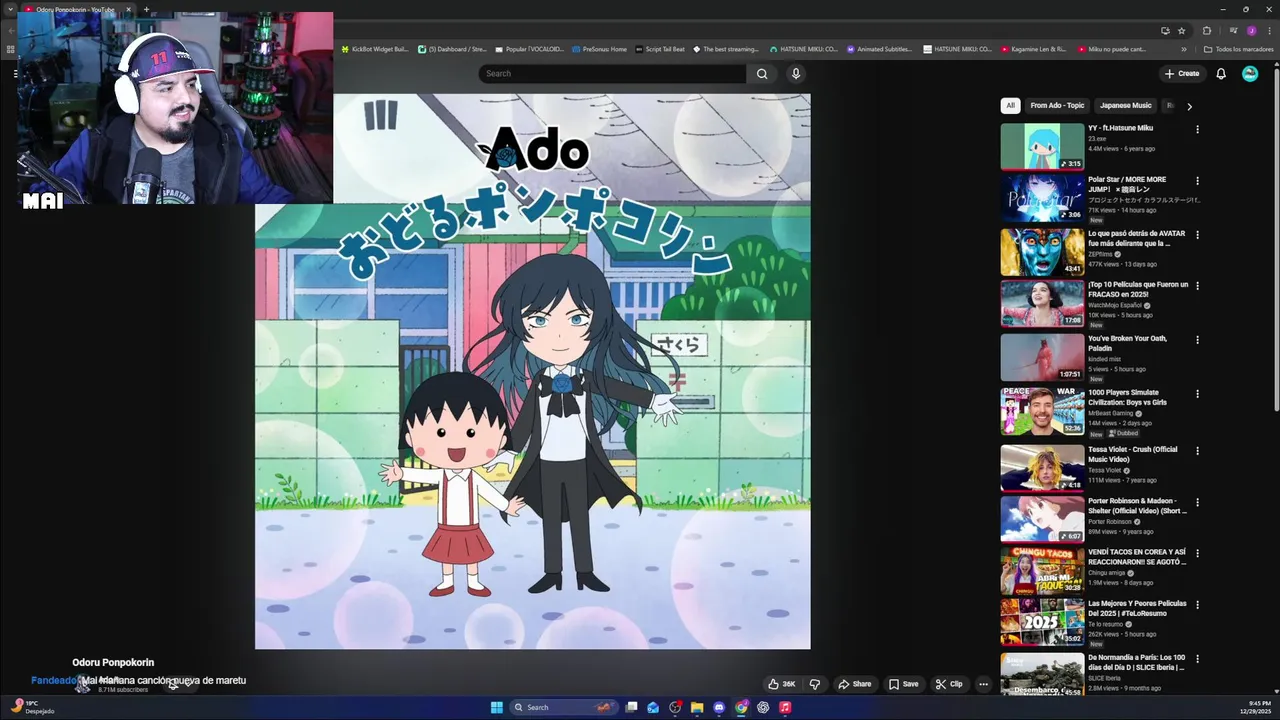Open ChatGPT icon in taskbar
The image size is (1280, 720).
tap(763, 707)
